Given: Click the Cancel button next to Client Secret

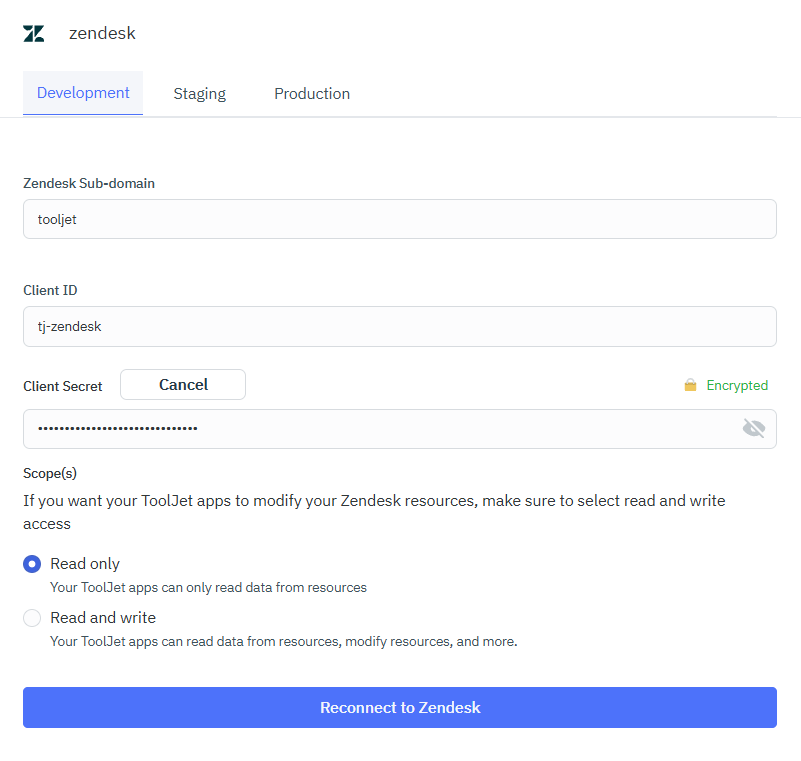Looking at the screenshot, I should (x=182, y=384).
